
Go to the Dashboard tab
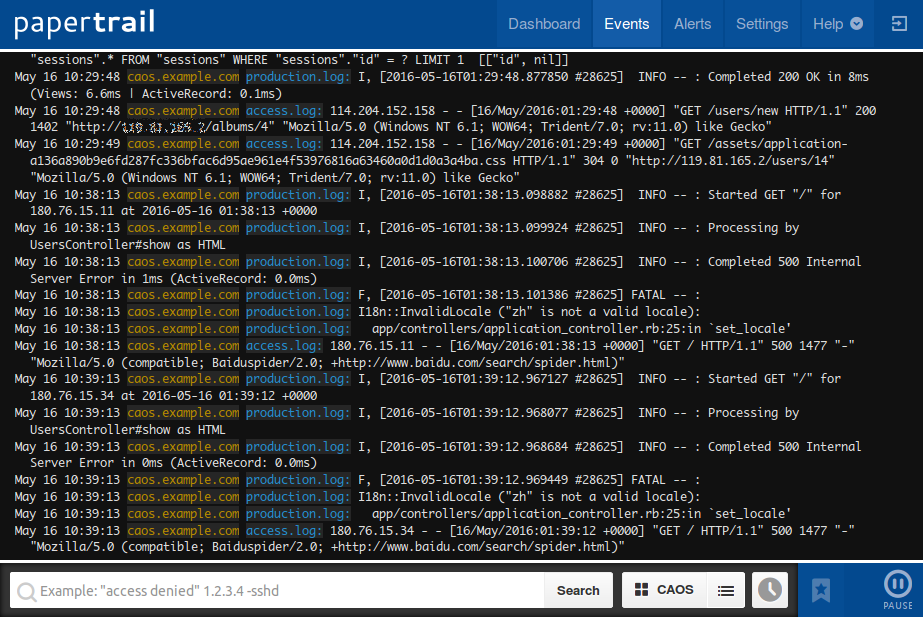point(544,24)
